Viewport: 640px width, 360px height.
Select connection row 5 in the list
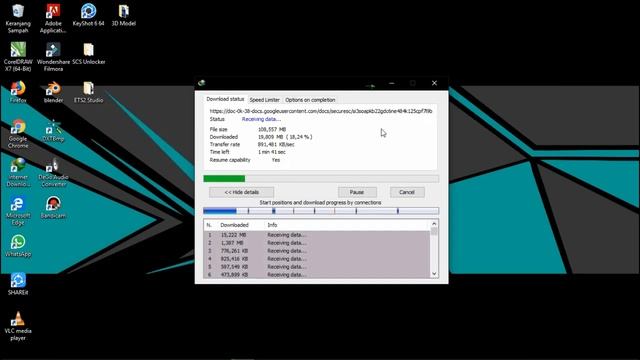(317, 267)
